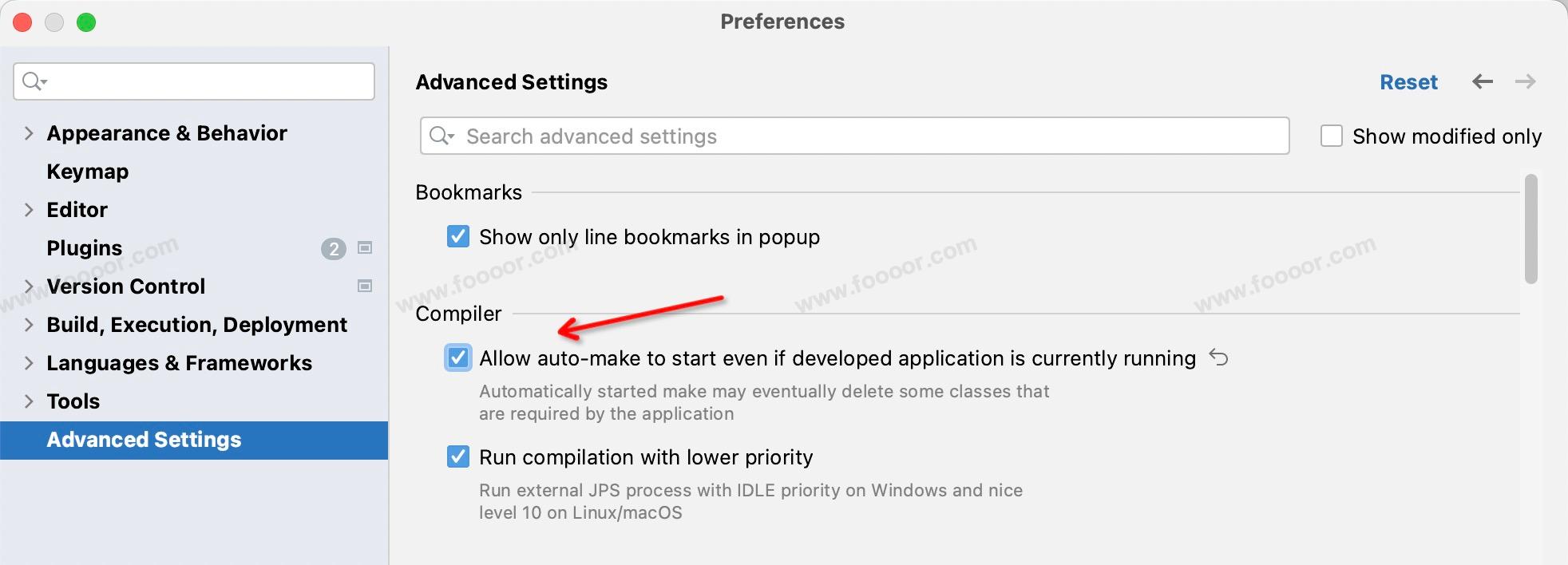Toggle Allow auto-make to start checkbox
Screen dimensions: 1568x565
pyautogui.click(x=458, y=358)
